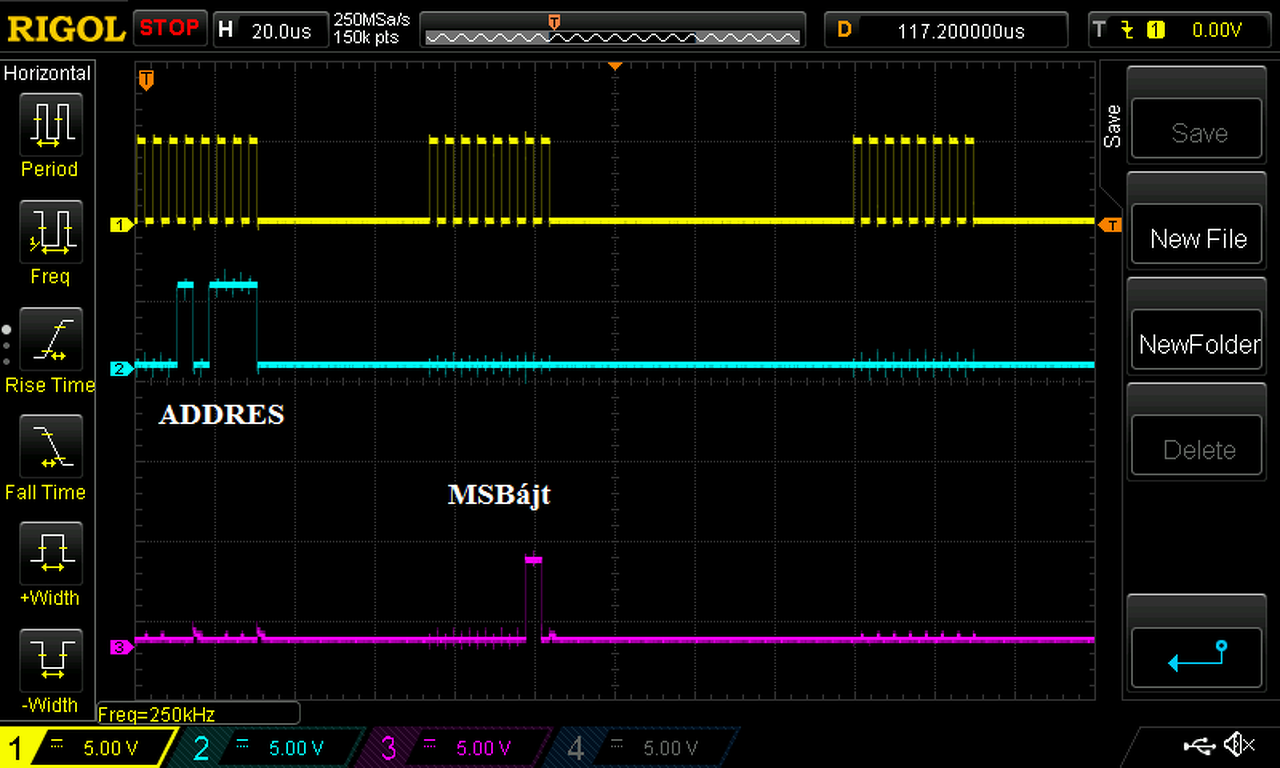Select the Fall Time measurement icon

(50, 446)
